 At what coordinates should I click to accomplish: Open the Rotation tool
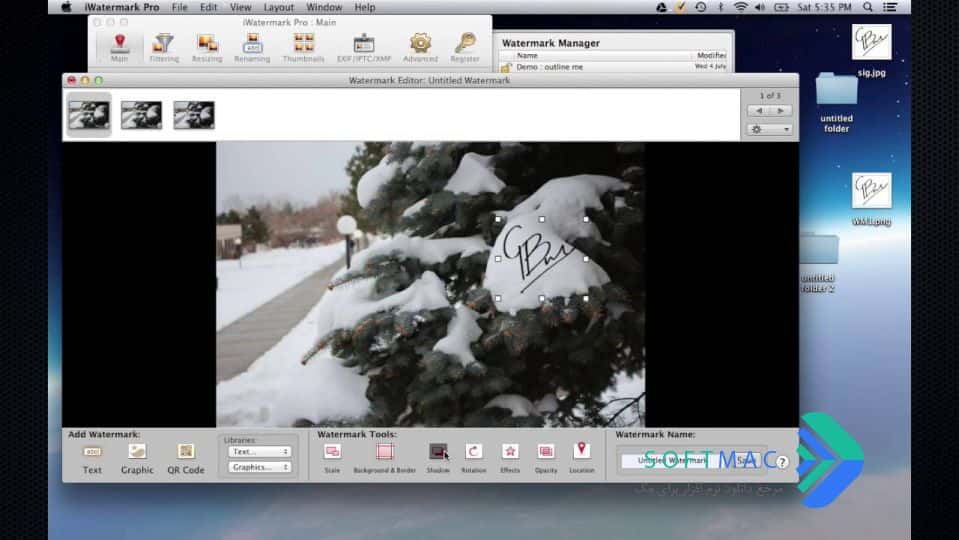point(473,458)
